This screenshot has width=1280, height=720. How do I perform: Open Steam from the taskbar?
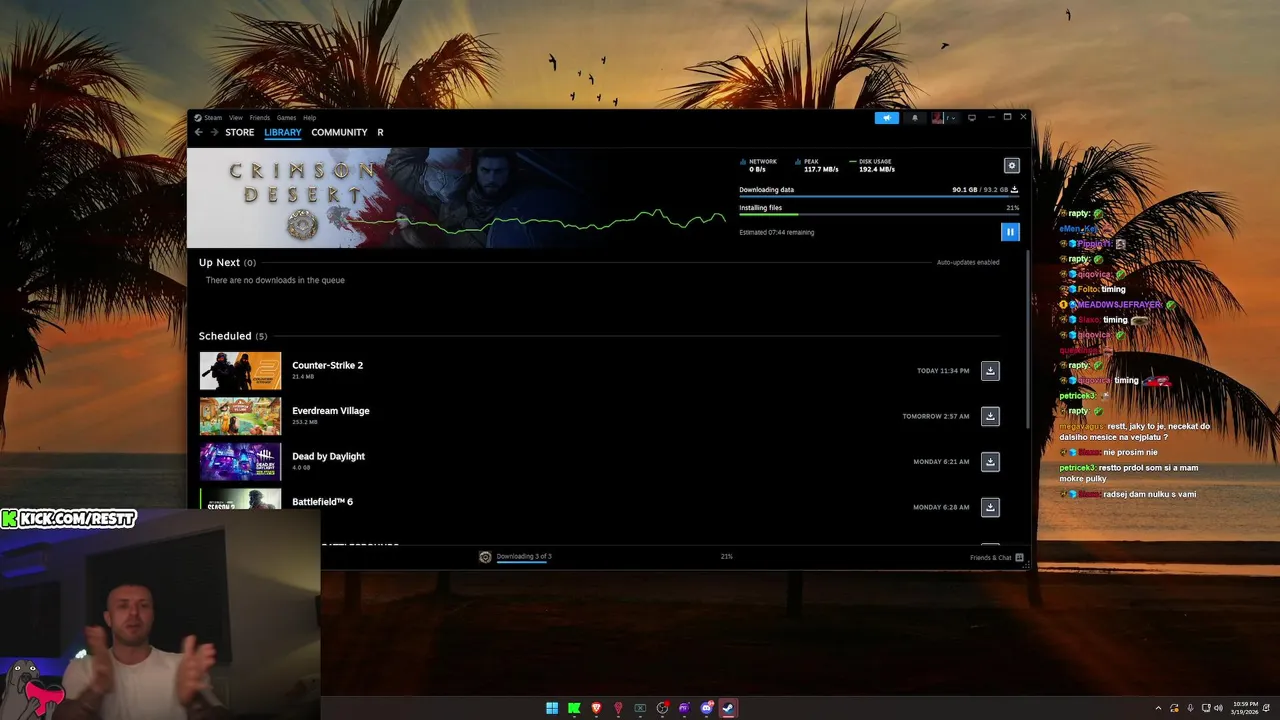728,708
